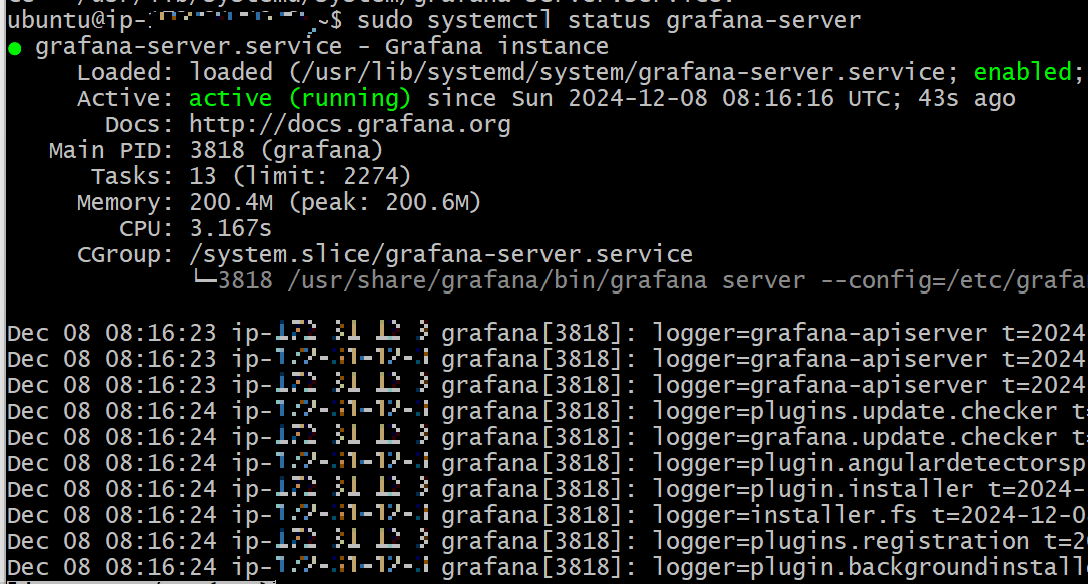1088x584 pixels.
Task: Click the '3.167s' CPU time value
Action: click(230, 228)
